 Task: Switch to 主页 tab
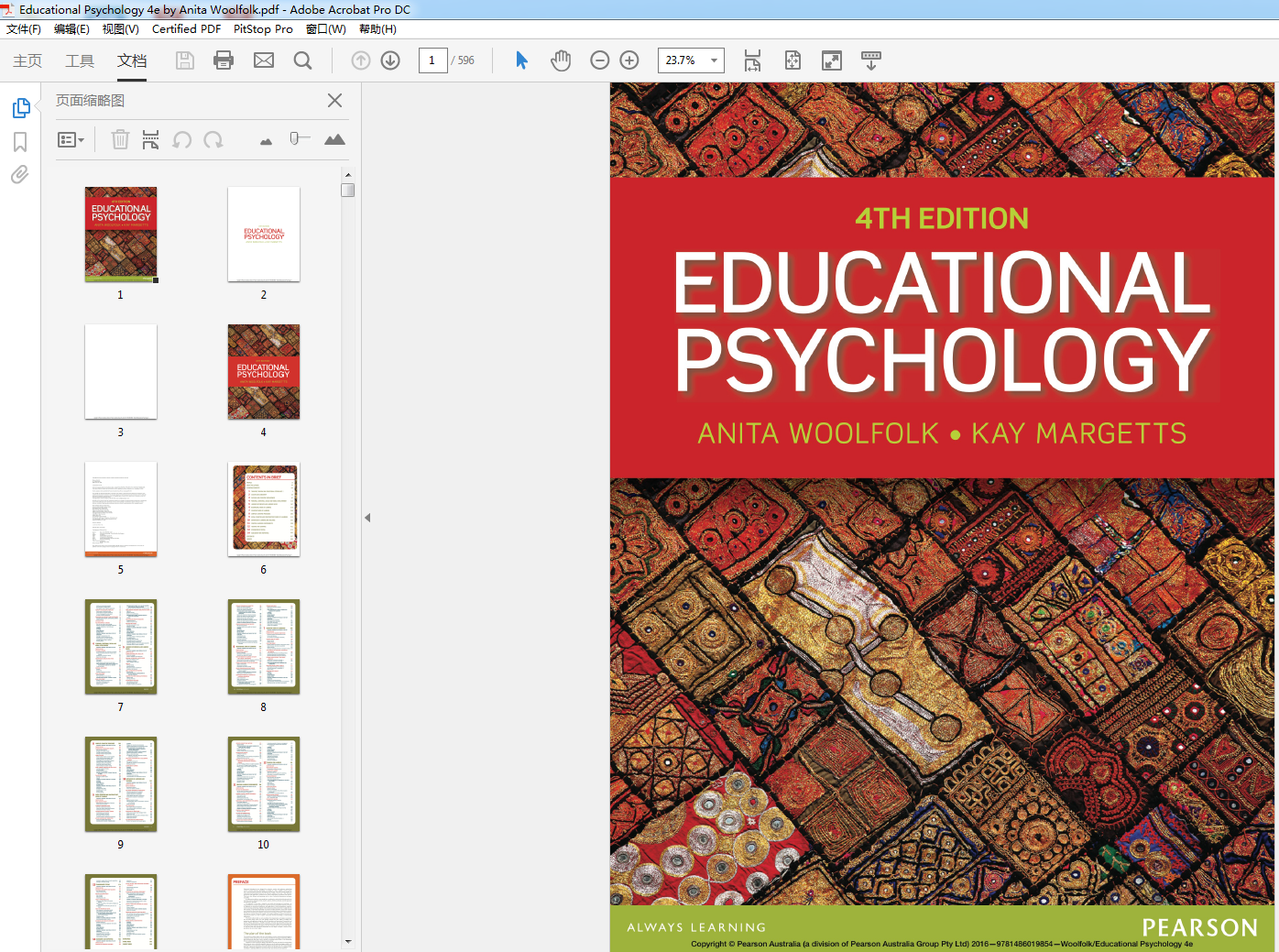(x=27, y=60)
